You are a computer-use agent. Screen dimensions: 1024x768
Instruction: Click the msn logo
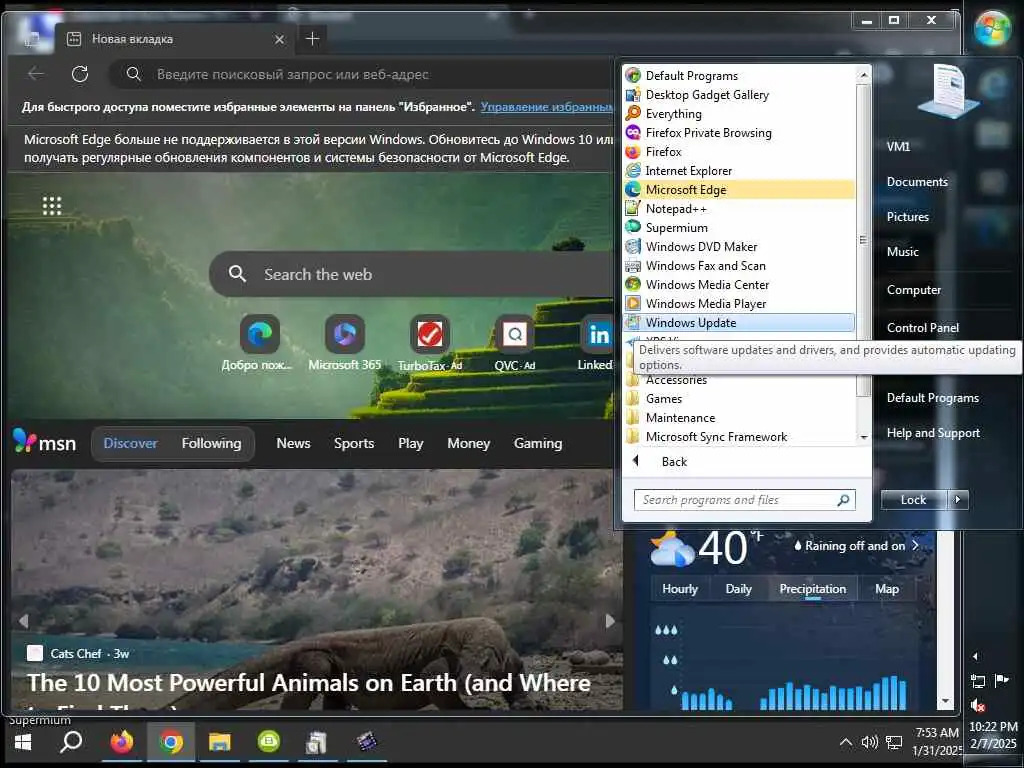tap(44, 442)
